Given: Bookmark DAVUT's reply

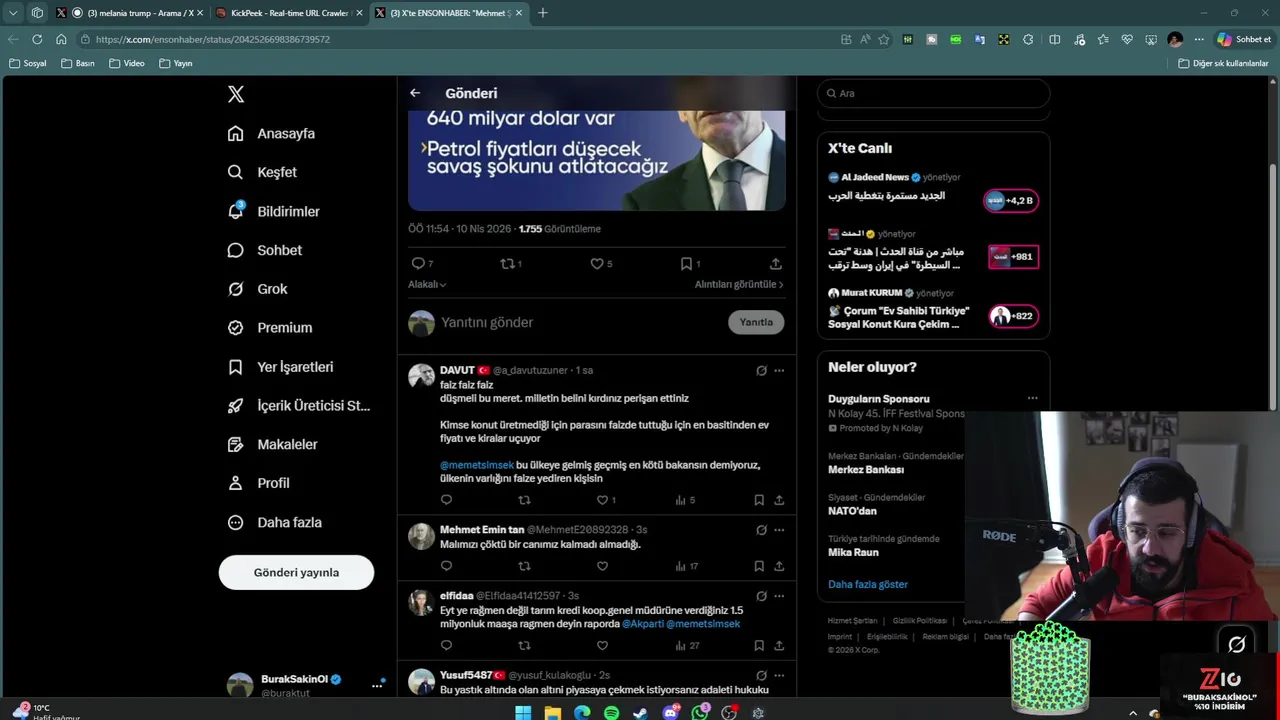Looking at the screenshot, I should click(x=759, y=500).
